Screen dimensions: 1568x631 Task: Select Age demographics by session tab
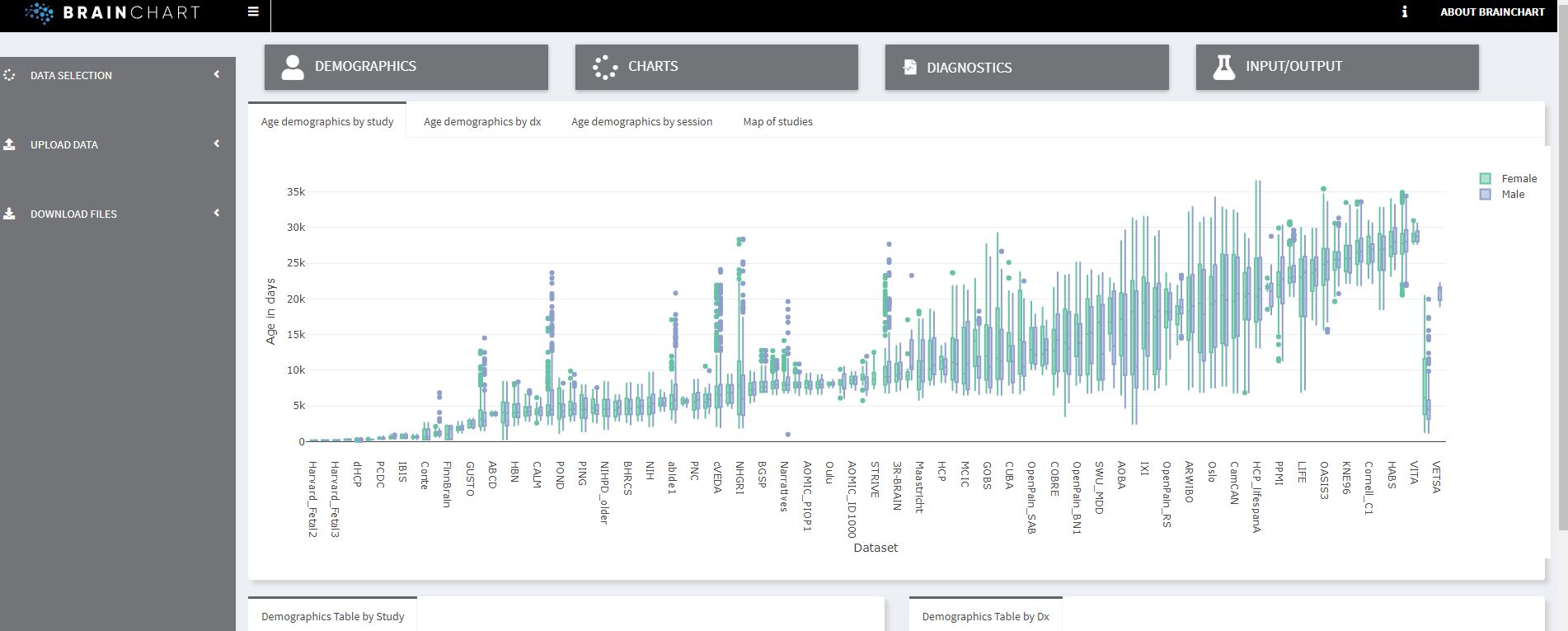click(x=641, y=121)
